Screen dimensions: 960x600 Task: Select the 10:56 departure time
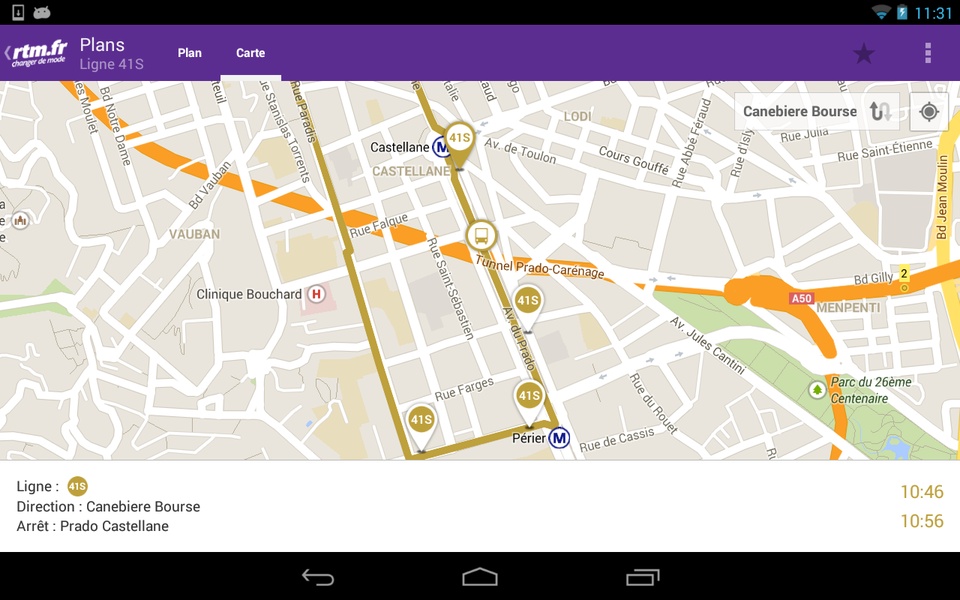pyautogui.click(x=921, y=521)
